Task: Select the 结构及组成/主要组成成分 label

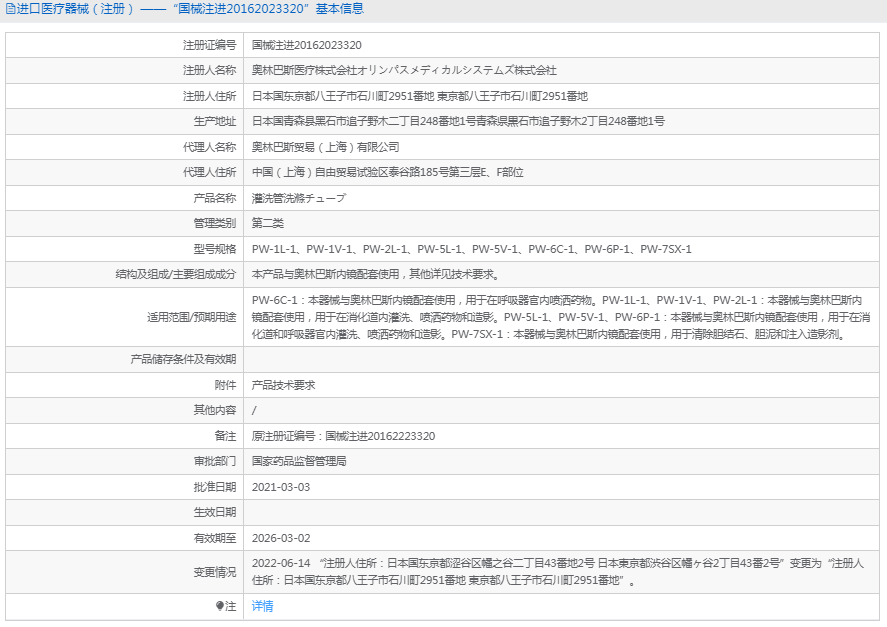Action: coord(176,274)
